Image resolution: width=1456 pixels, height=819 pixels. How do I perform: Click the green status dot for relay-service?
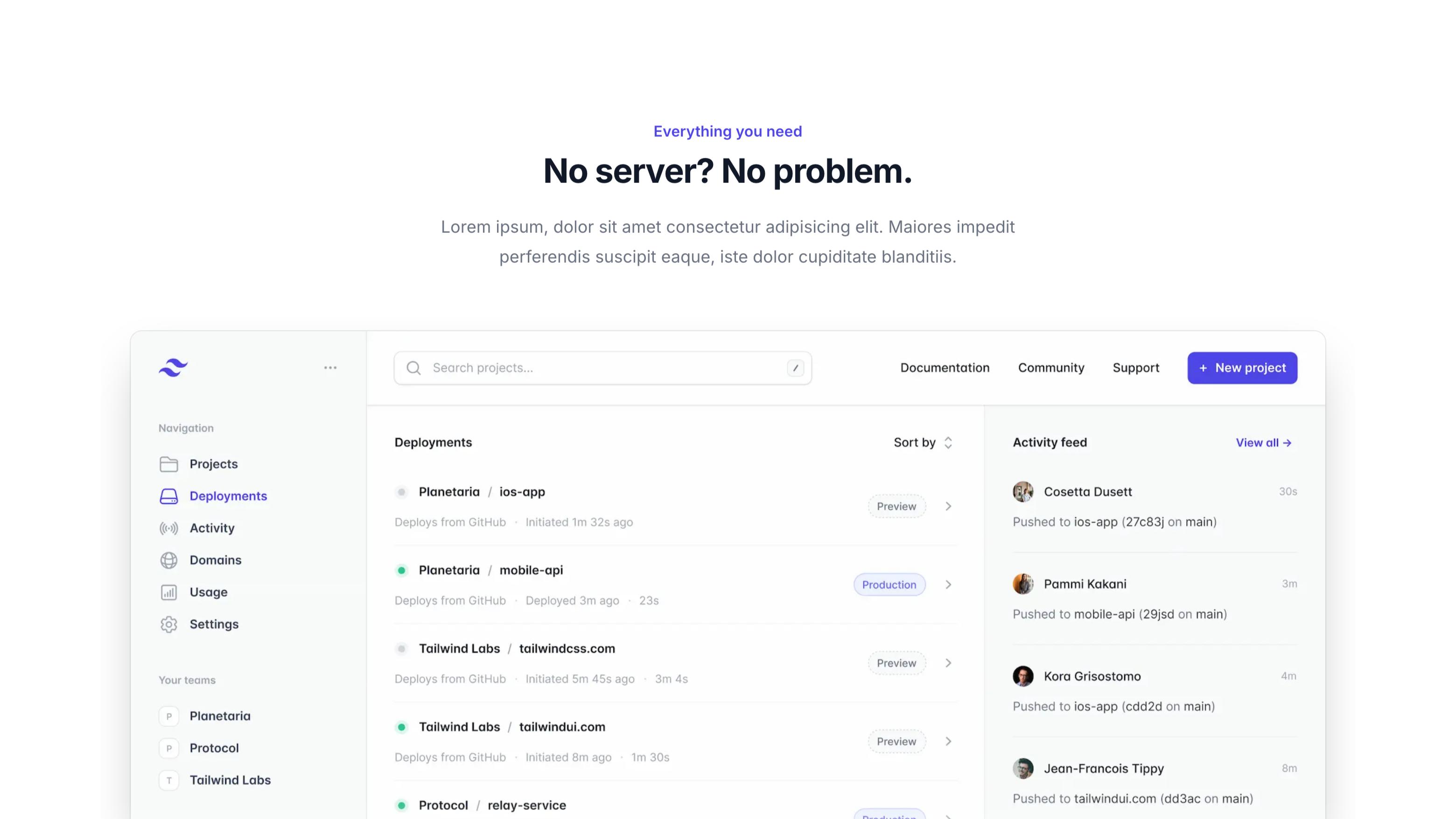pos(401,805)
